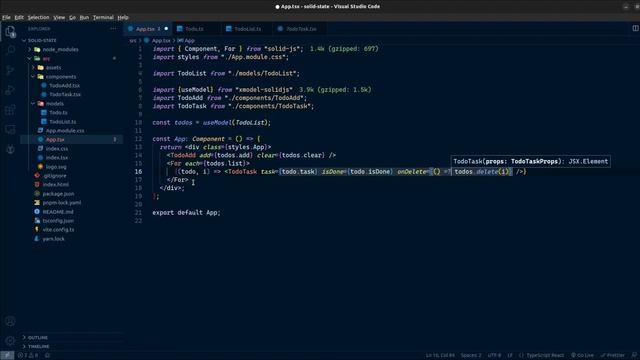640x360 pixels.
Task: Open index.tsx in the explorer
Action: [x=57, y=158]
